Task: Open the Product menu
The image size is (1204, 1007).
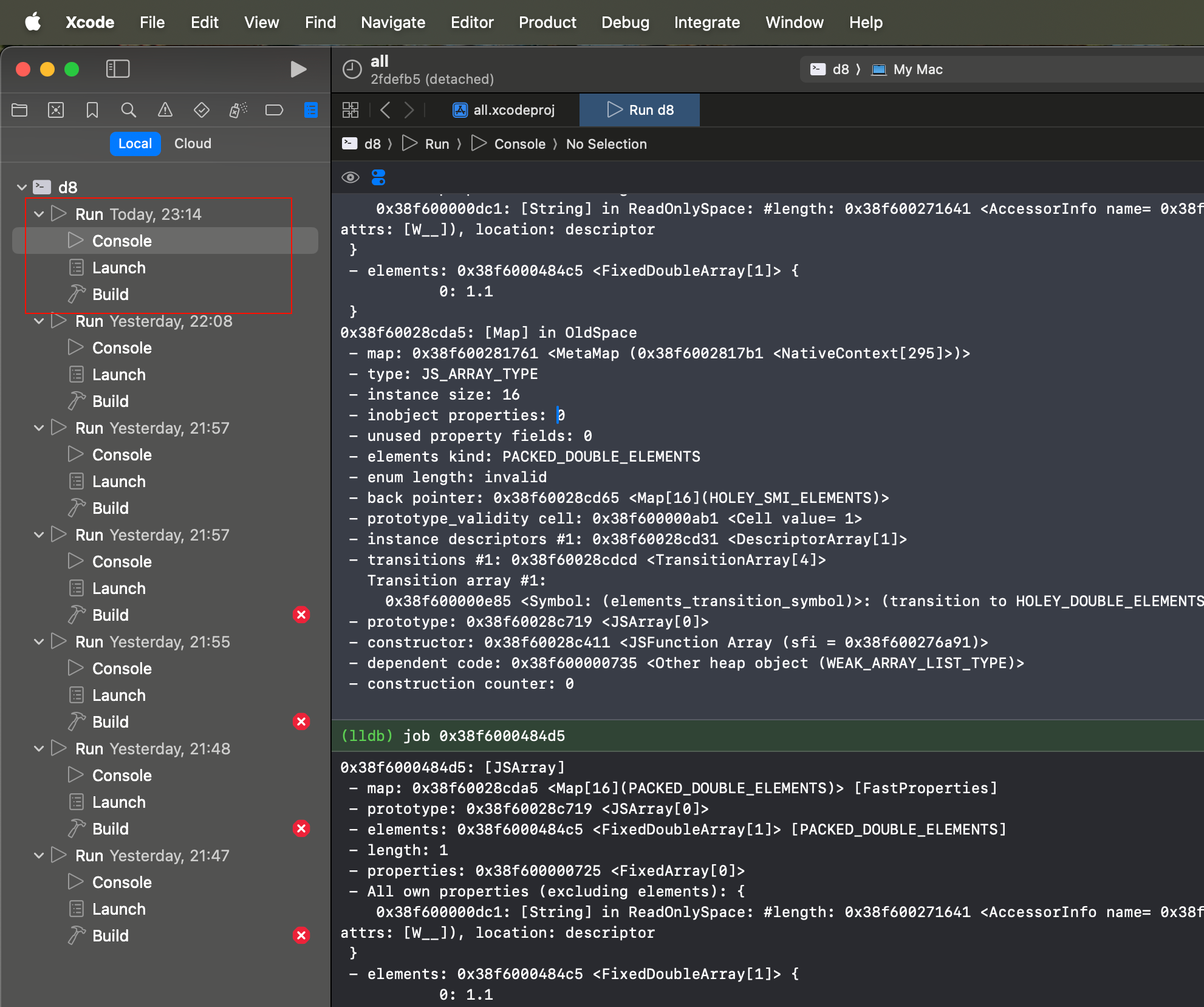Action: click(547, 22)
